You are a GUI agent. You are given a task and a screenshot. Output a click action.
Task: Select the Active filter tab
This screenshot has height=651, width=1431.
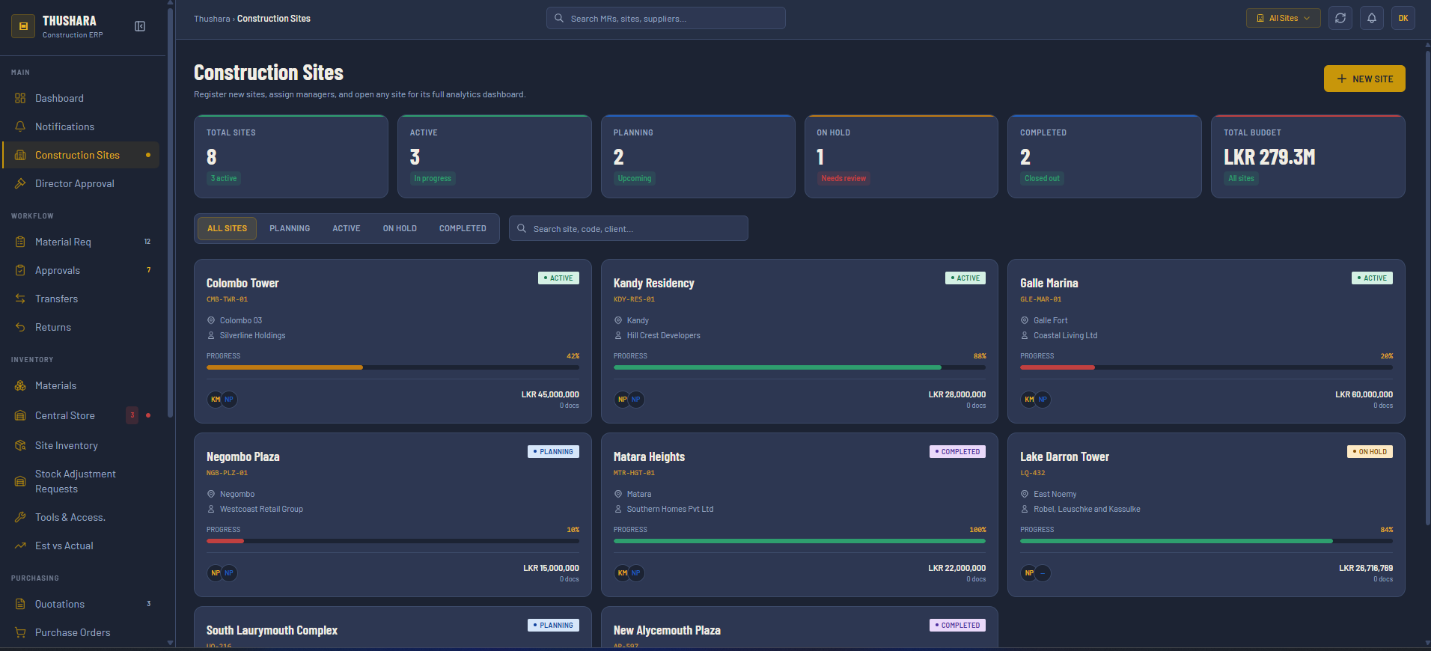(x=346, y=228)
